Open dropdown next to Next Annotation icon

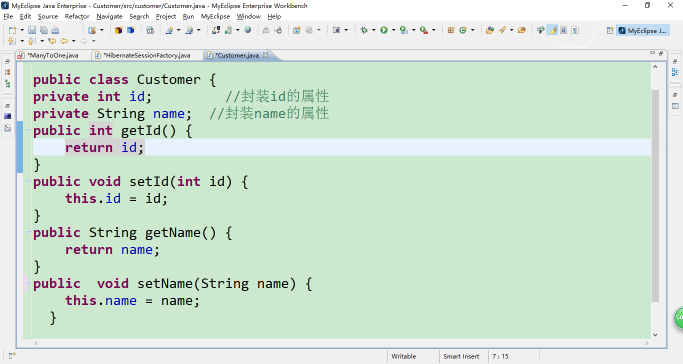pos(22,41)
